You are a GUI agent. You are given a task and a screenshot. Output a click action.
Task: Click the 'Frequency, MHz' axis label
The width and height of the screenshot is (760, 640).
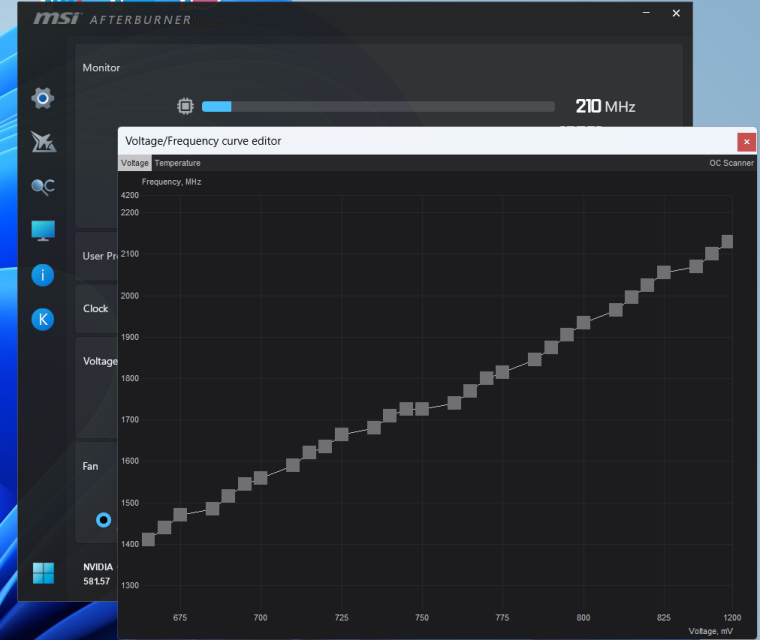172,182
